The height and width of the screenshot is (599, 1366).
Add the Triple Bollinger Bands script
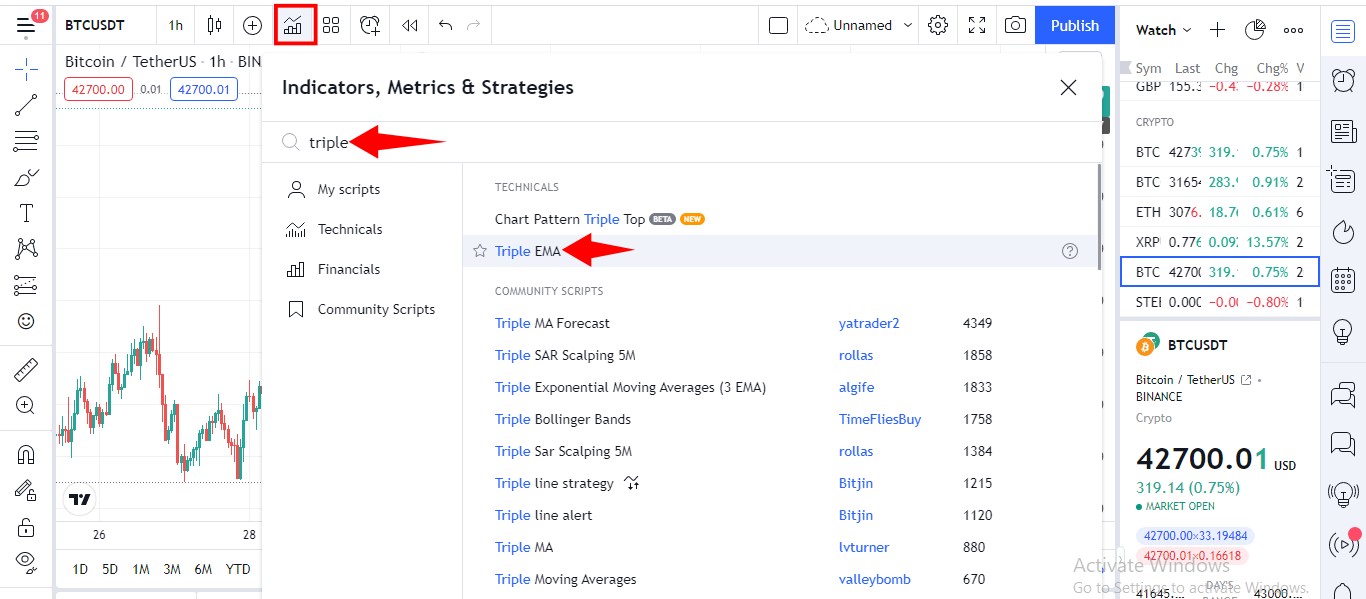pyautogui.click(x=563, y=419)
